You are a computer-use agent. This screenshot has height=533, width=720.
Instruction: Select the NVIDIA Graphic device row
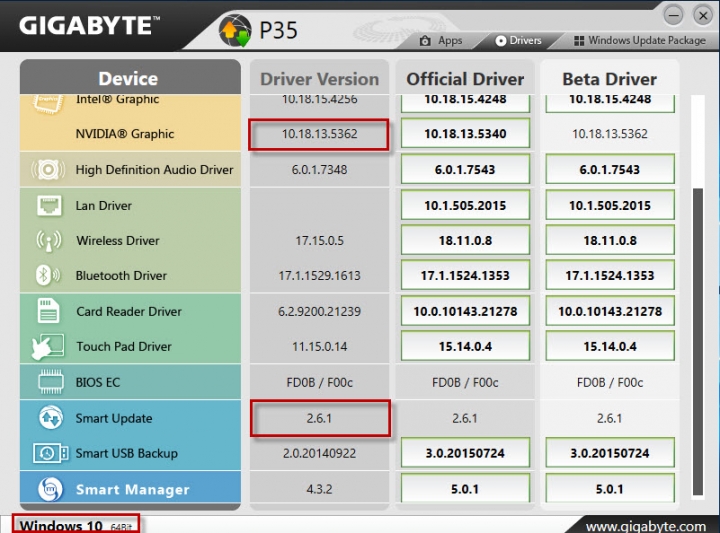(130, 134)
